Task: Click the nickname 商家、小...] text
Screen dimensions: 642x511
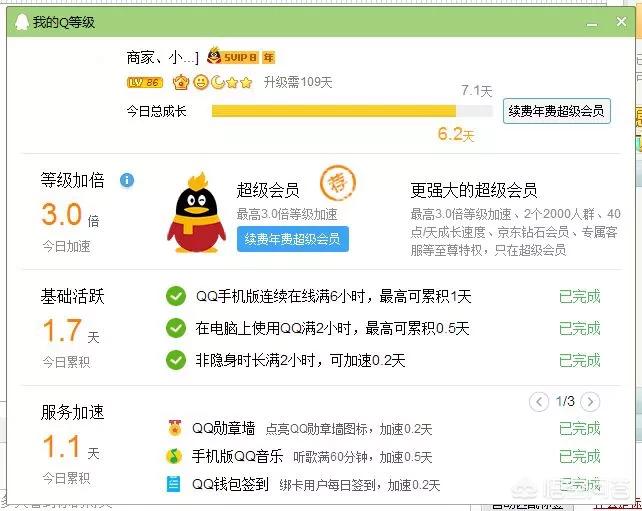Action: [162, 58]
